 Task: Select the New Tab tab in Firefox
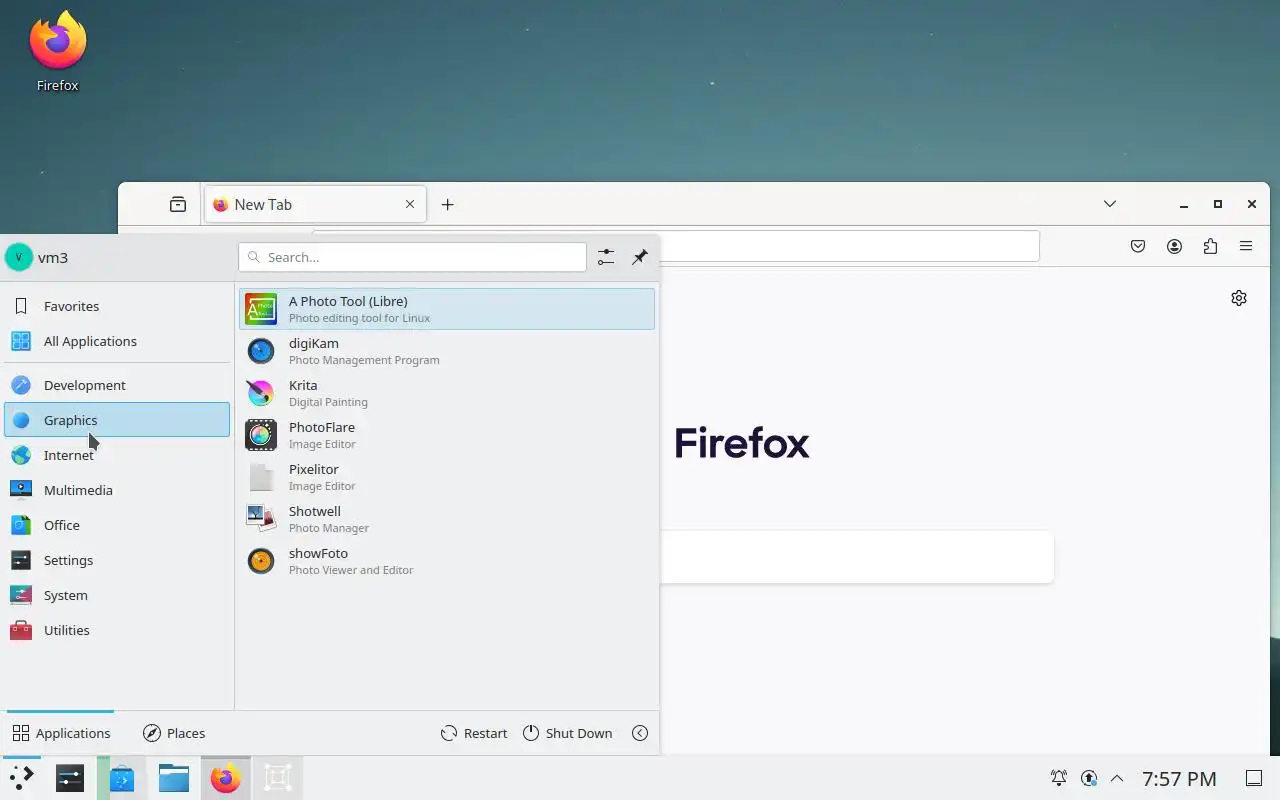tap(315, 204)
